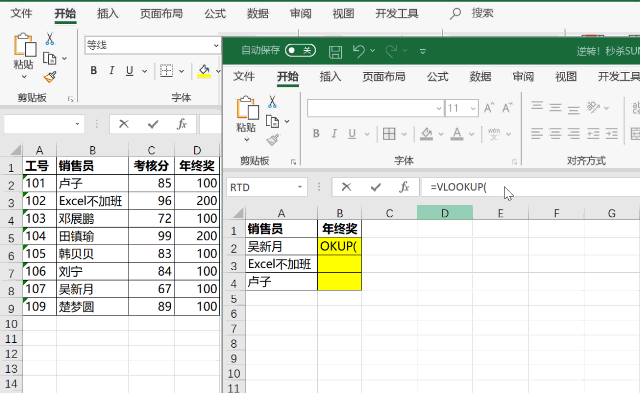640x393 pixels.
Task: Toggle Bold in back window ribbon
Action: [x=93, y=71]
